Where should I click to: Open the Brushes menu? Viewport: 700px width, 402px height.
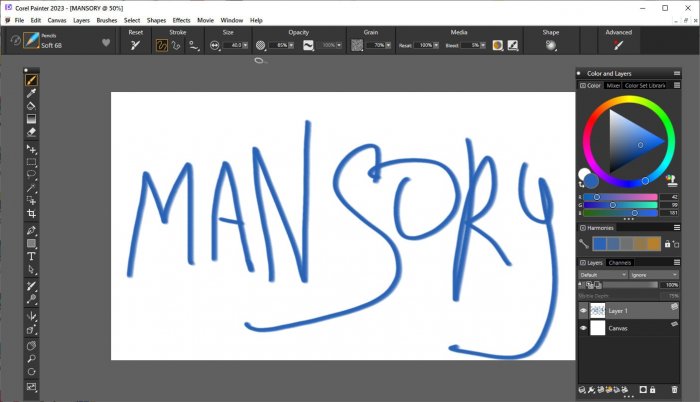pyautogui.click(x=107, y=20)
